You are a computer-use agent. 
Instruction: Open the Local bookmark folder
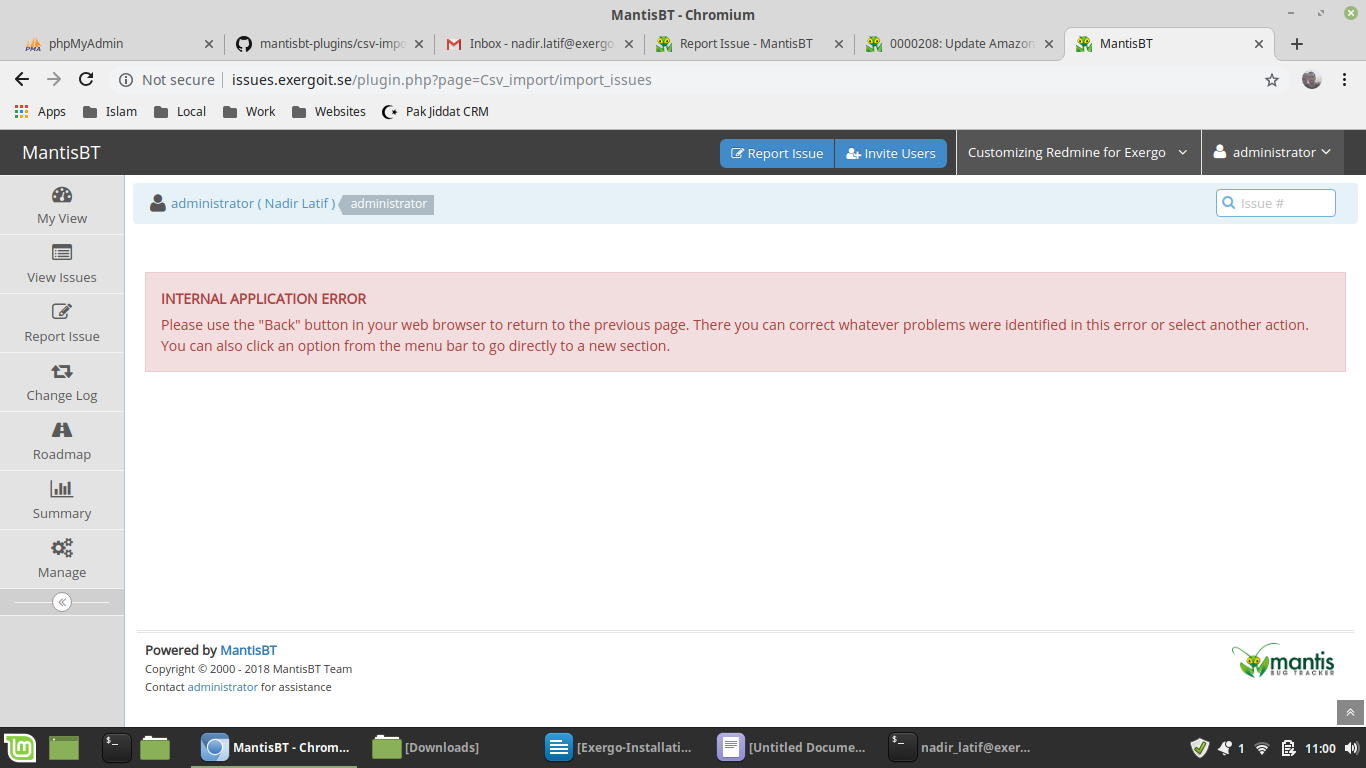[x=180, y=112]
